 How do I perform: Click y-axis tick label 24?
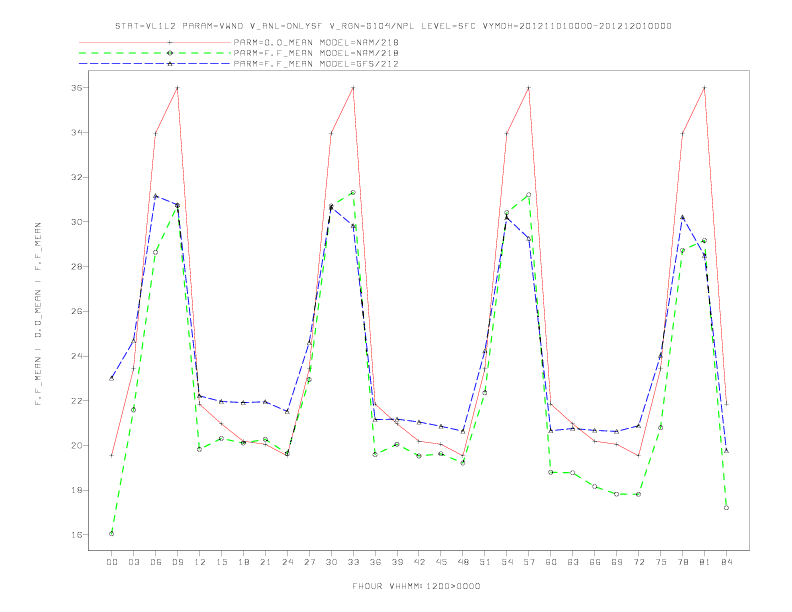click(x=76, y=356)
